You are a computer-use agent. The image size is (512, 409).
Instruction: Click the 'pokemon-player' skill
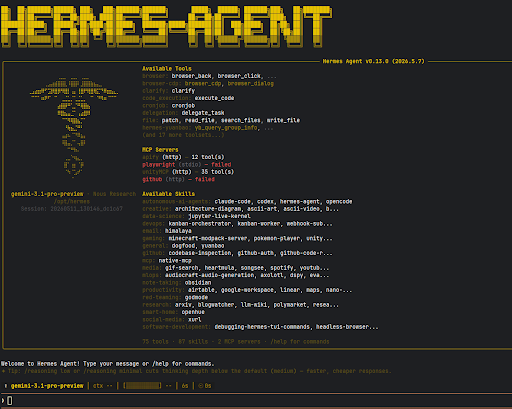pos(277,238)
